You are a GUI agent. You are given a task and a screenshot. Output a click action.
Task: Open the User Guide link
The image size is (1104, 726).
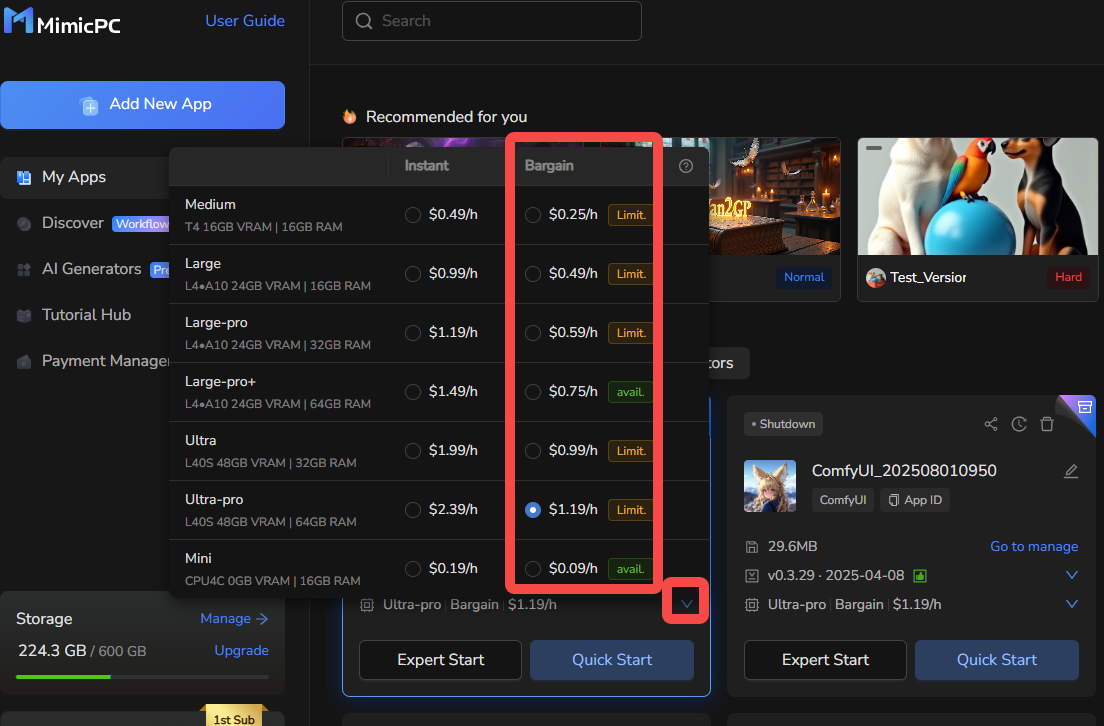(245, 21)
